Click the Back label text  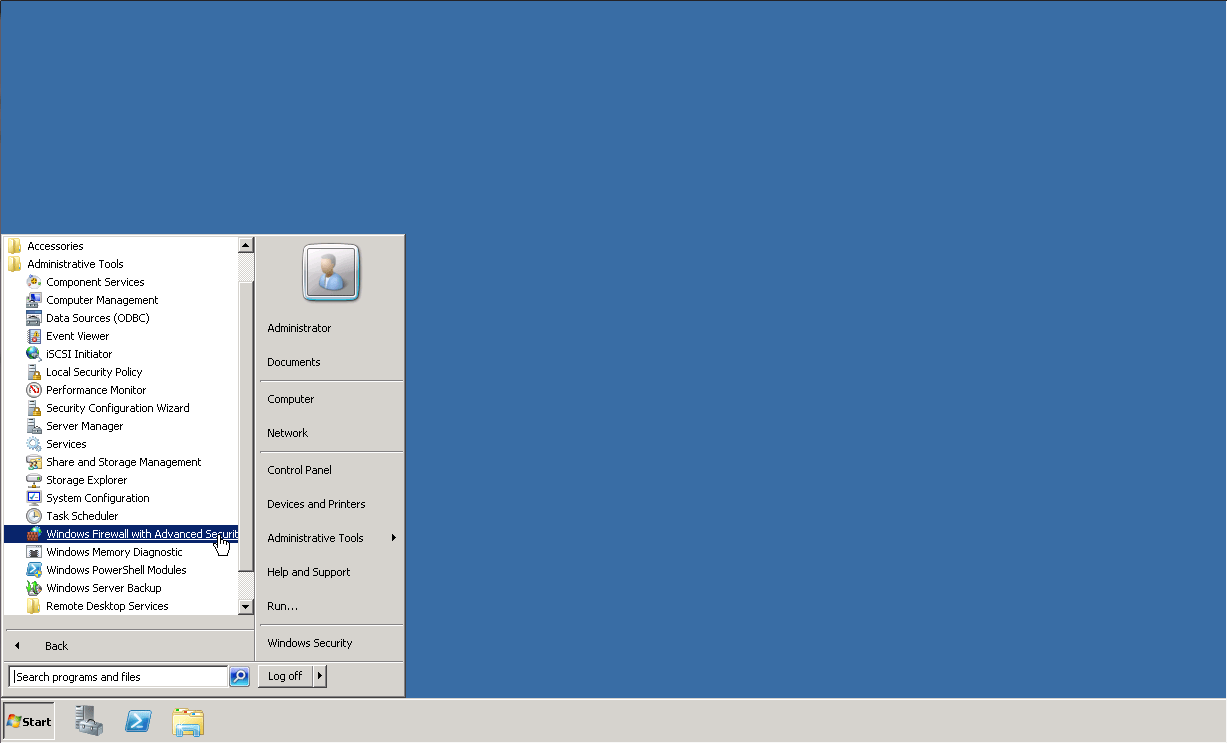pyautogui.click(x=57, y=646)
